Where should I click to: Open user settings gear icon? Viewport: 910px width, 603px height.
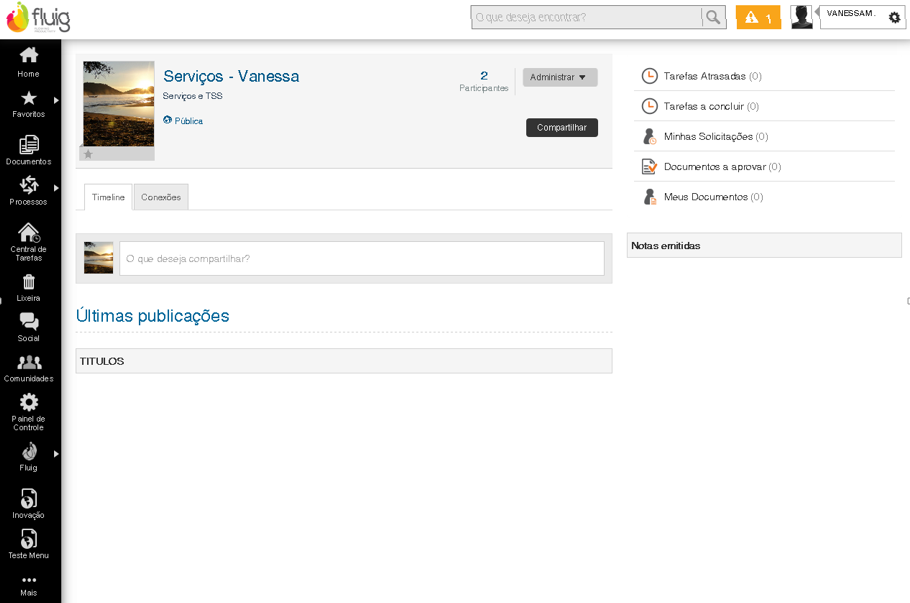[894, 18]
